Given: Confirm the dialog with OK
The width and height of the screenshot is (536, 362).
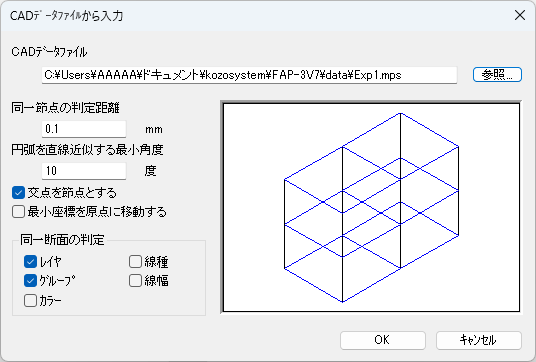Looking at the screenshot, I should (x=383, y=340).
